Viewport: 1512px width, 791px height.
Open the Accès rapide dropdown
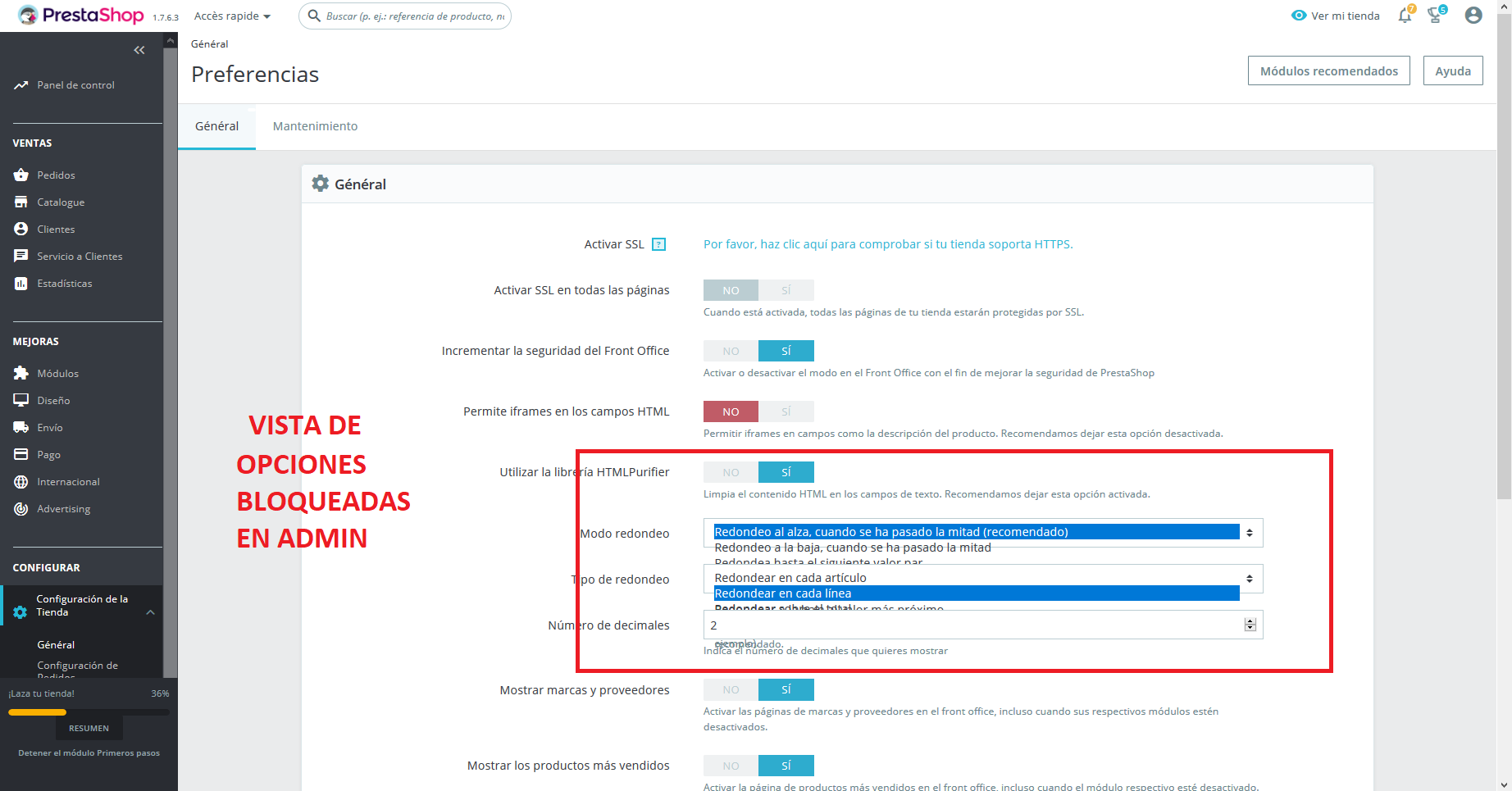(232, 16)
